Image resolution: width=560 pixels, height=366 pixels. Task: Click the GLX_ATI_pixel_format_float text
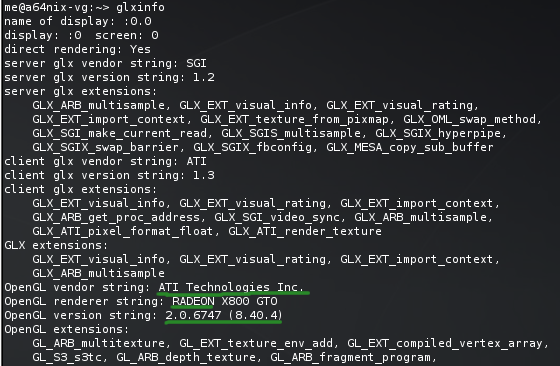122,231
